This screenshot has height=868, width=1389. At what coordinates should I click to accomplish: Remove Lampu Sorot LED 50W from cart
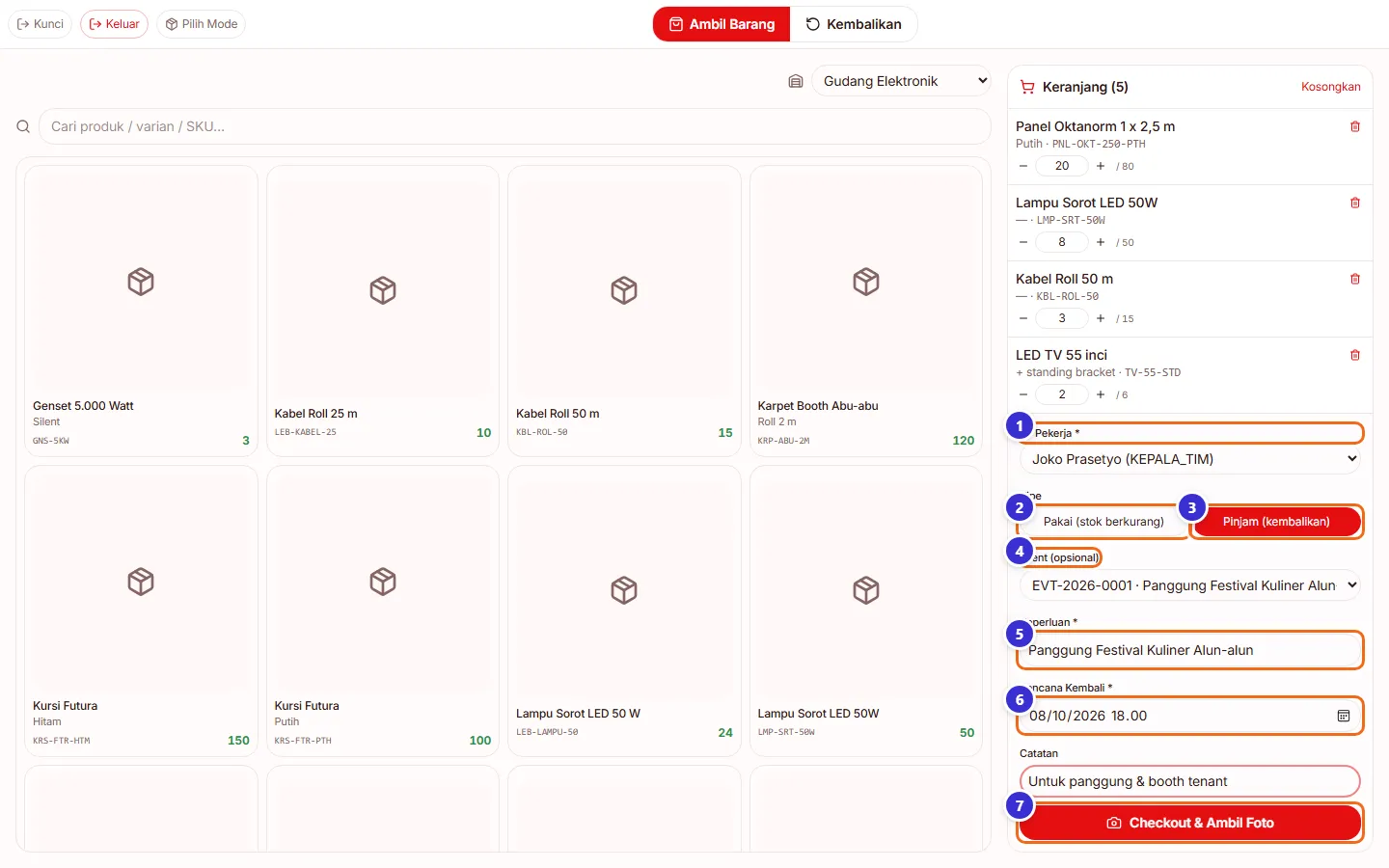coord(1355,203)
